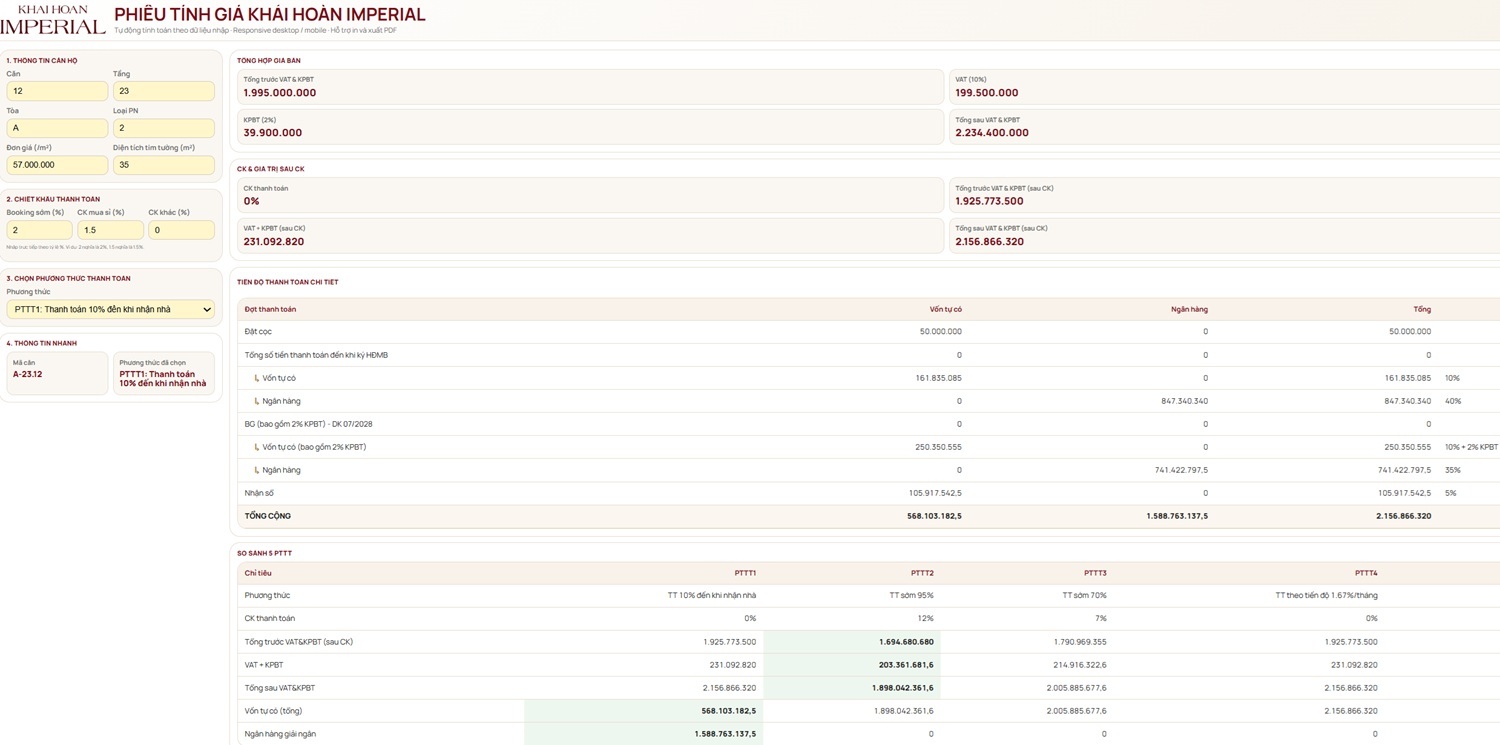Click the Mã căn value A-23.12
The width and height of the screenshot is (1500, 745).
tap(28, 374)
